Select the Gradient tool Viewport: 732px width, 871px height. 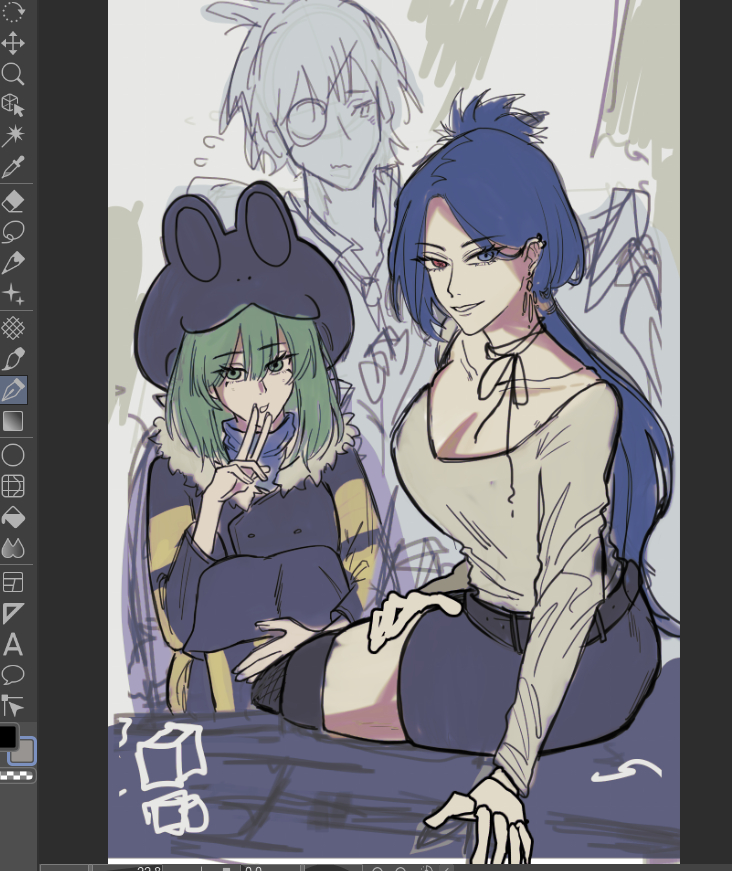click(13, 421)
